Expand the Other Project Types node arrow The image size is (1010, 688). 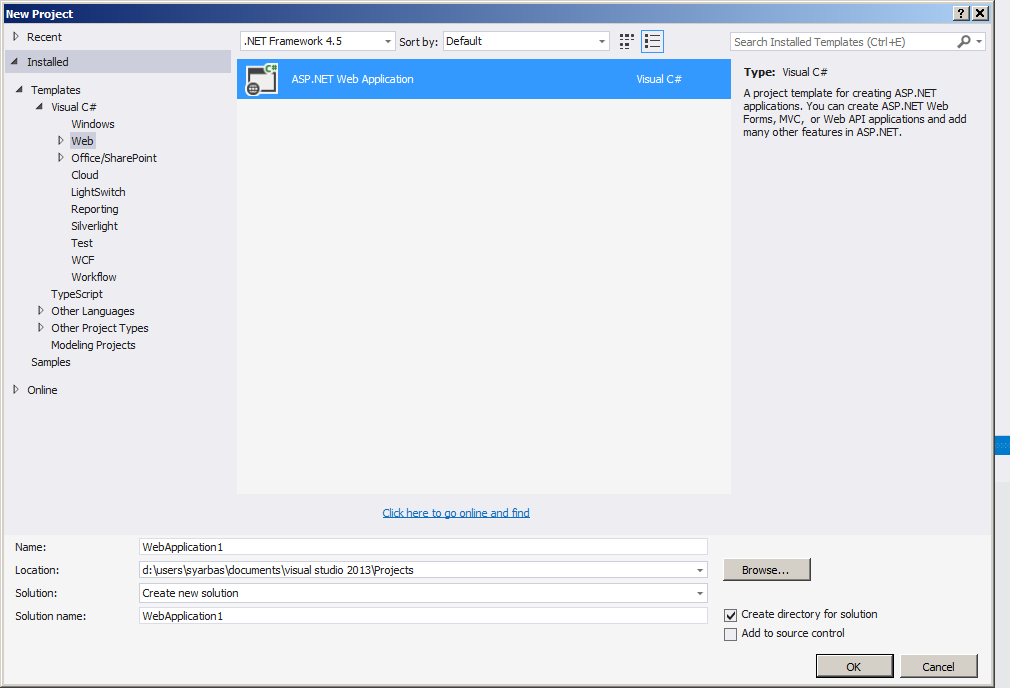pos(41,328)
